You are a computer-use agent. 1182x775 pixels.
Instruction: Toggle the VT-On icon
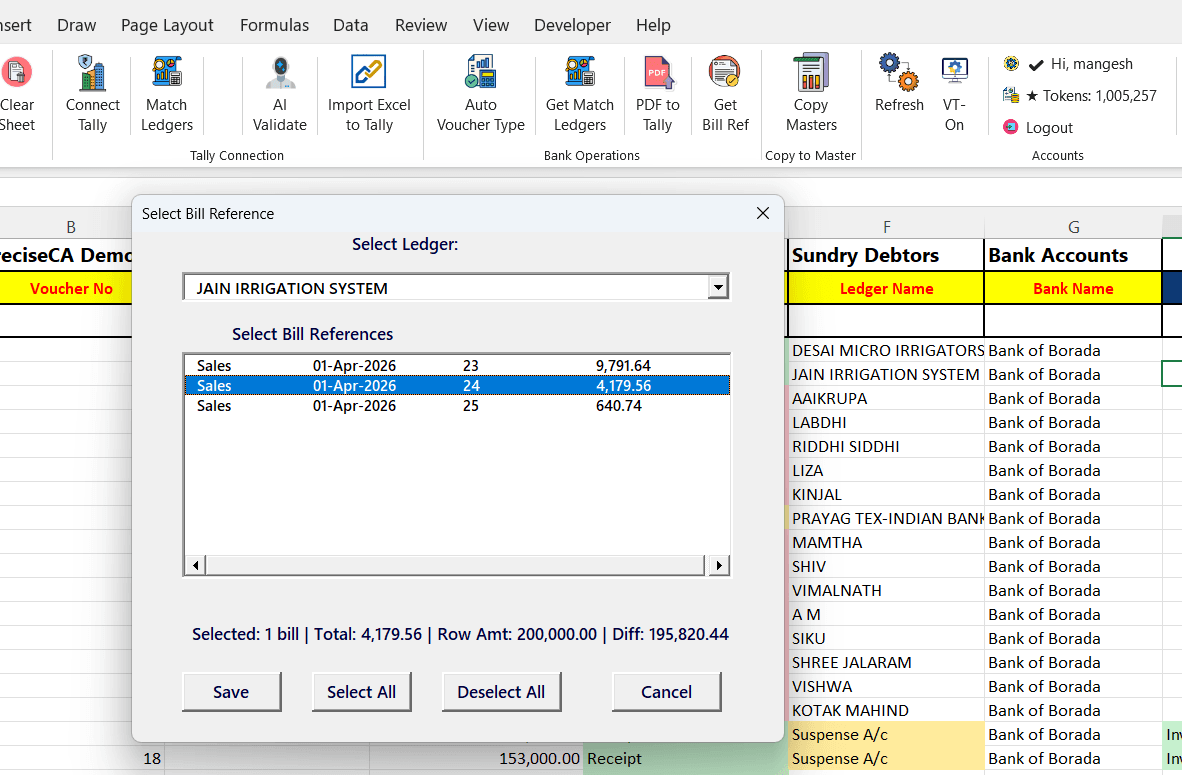point(954,71)
